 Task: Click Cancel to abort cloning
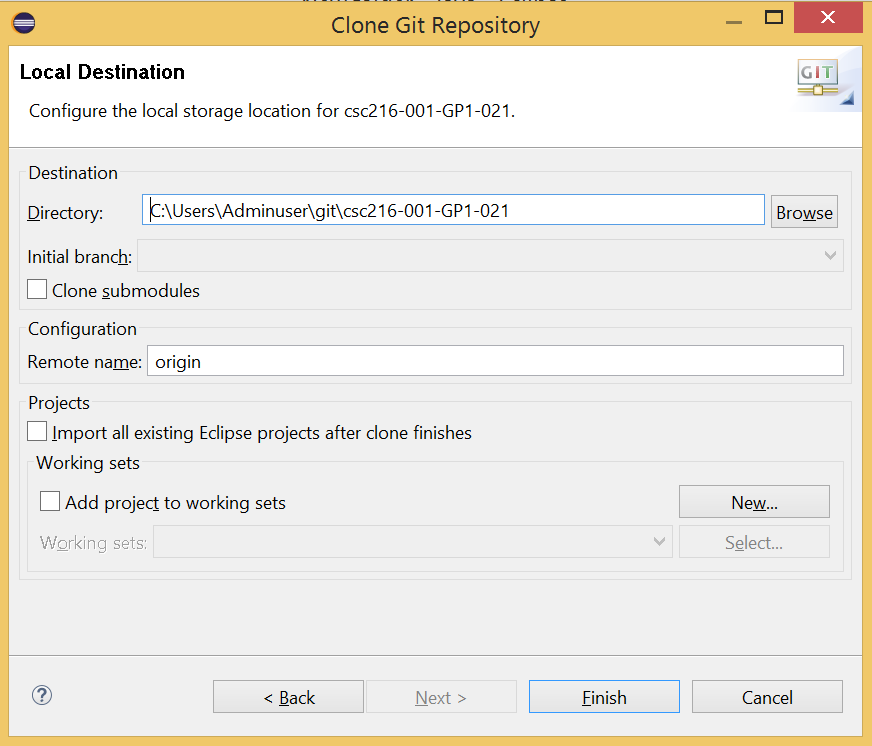pyautogui.click(x=767, y=697)
